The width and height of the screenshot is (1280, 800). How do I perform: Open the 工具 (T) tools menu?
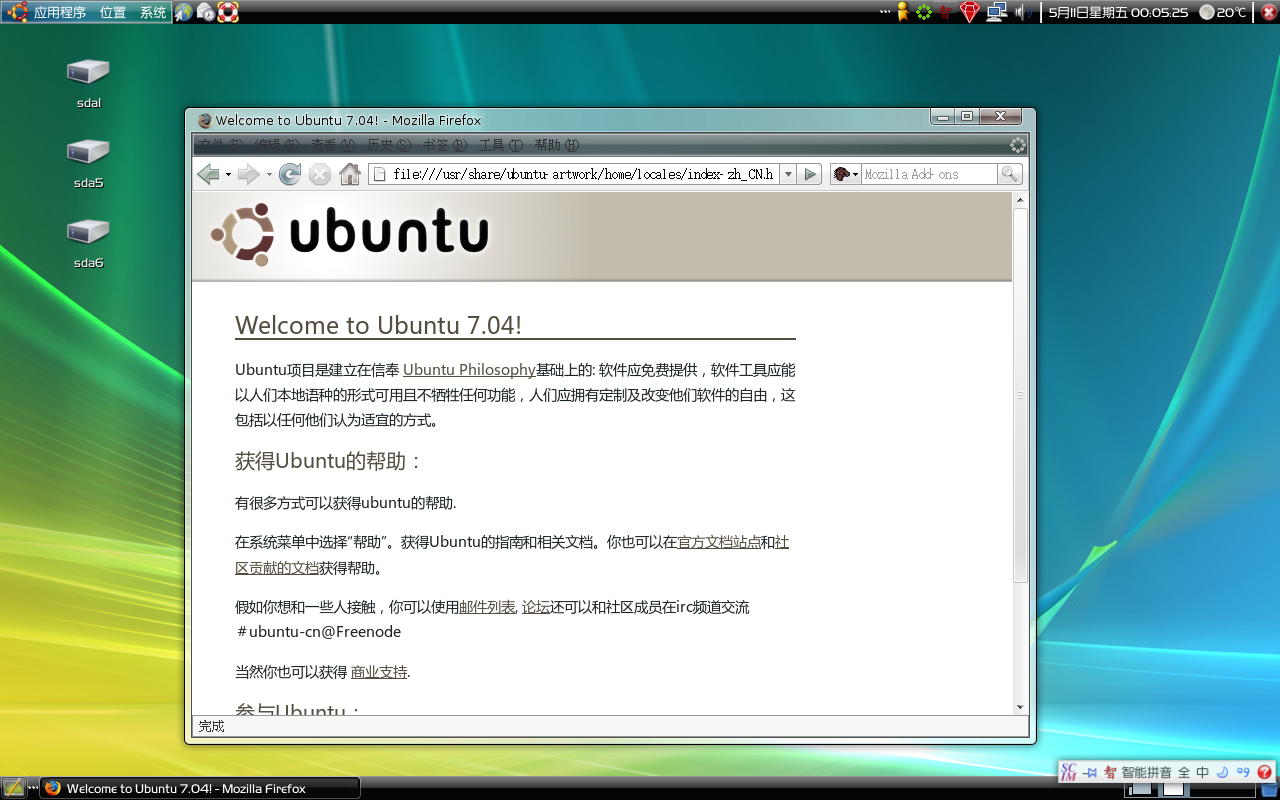(501, 145)
